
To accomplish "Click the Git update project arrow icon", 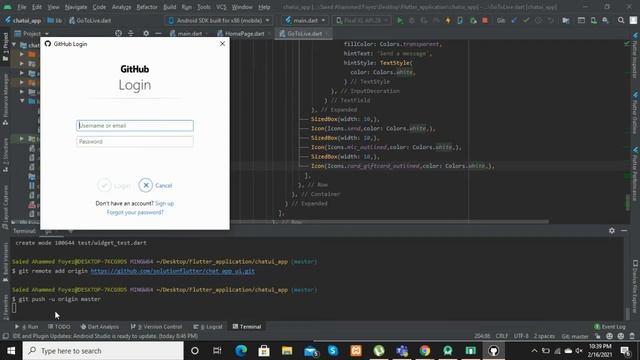I will 514,20.
